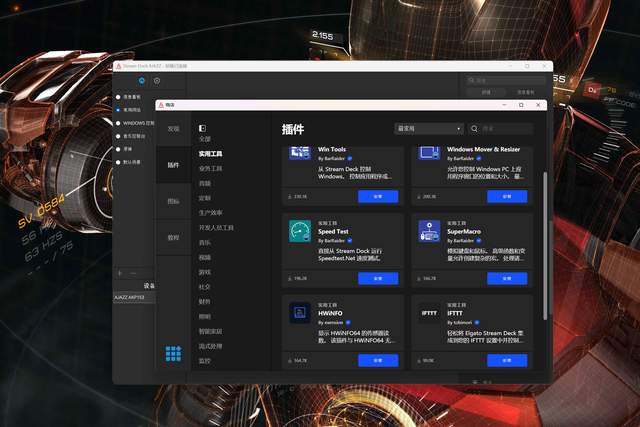Click the blue keypad grid icon in store sidebar
640x427 pixels.
click(173, 354)
